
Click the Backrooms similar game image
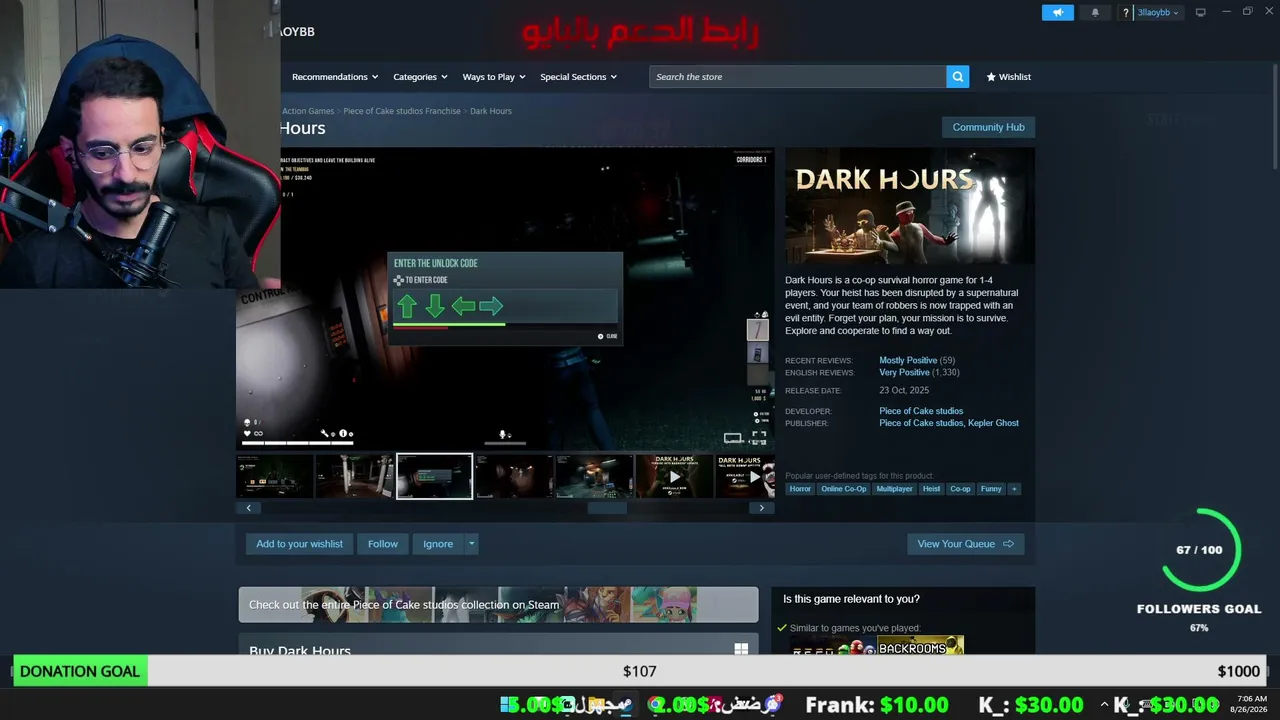click(x=921, y=645)
